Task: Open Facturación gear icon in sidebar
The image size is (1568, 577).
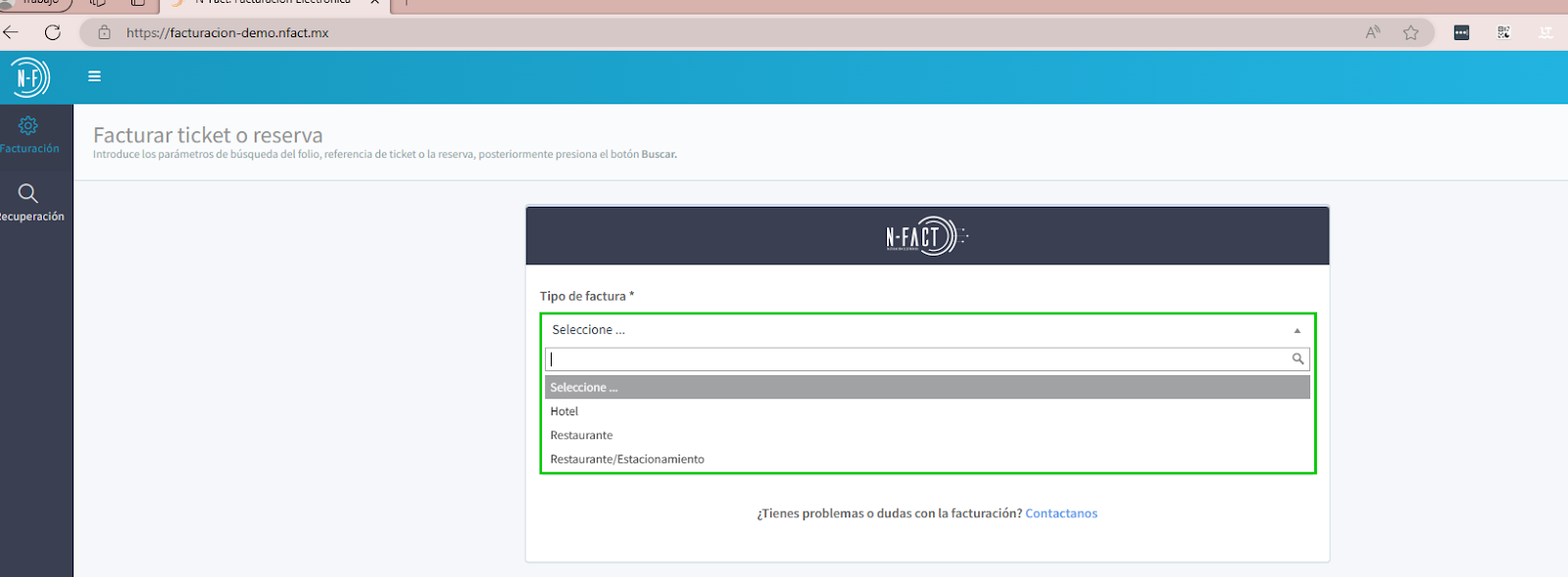Action: (x=28, y=125)
